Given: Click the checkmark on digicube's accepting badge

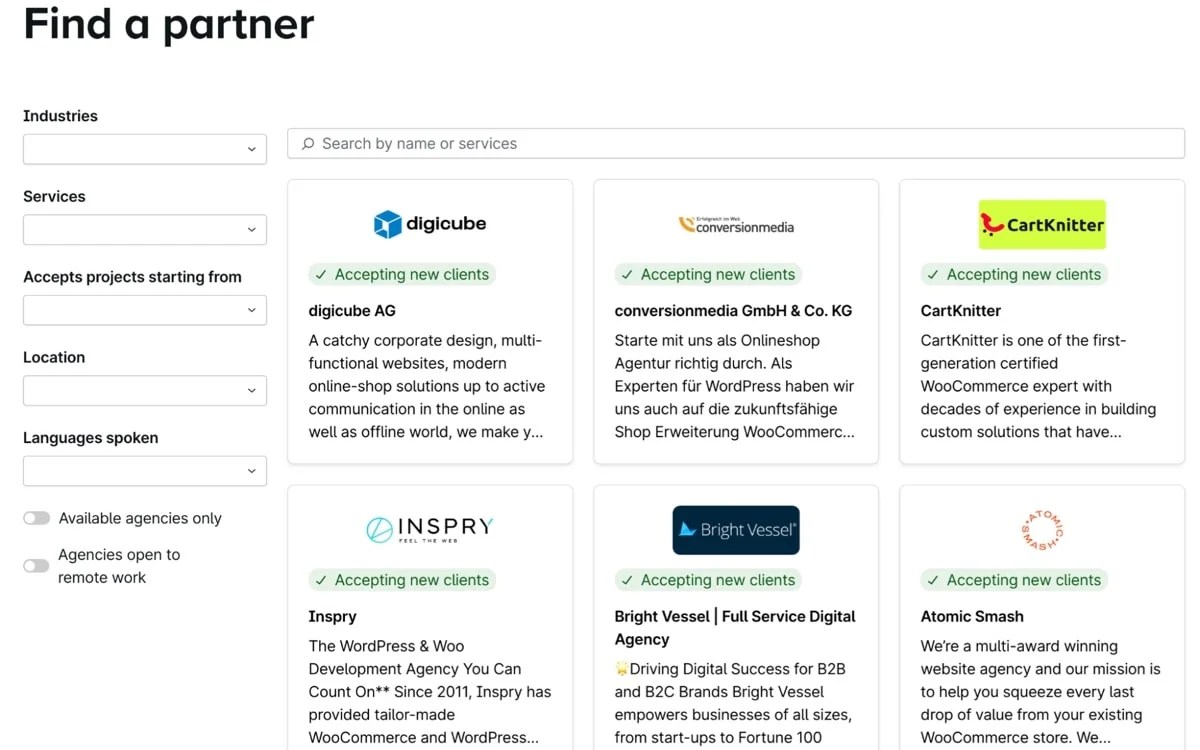Looking at the screenshot, I should point(321,274).
